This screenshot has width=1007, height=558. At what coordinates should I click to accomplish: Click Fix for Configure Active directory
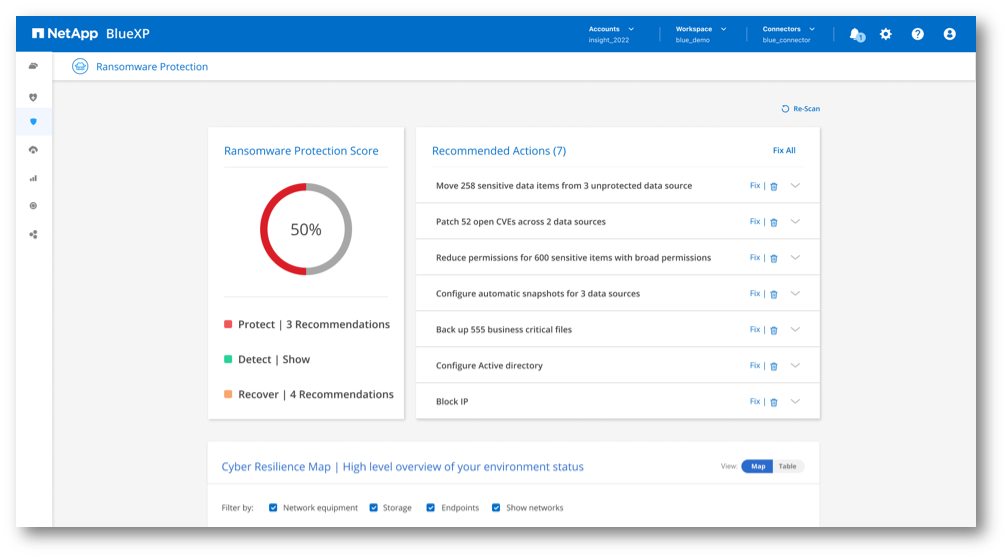coord(755,365)
